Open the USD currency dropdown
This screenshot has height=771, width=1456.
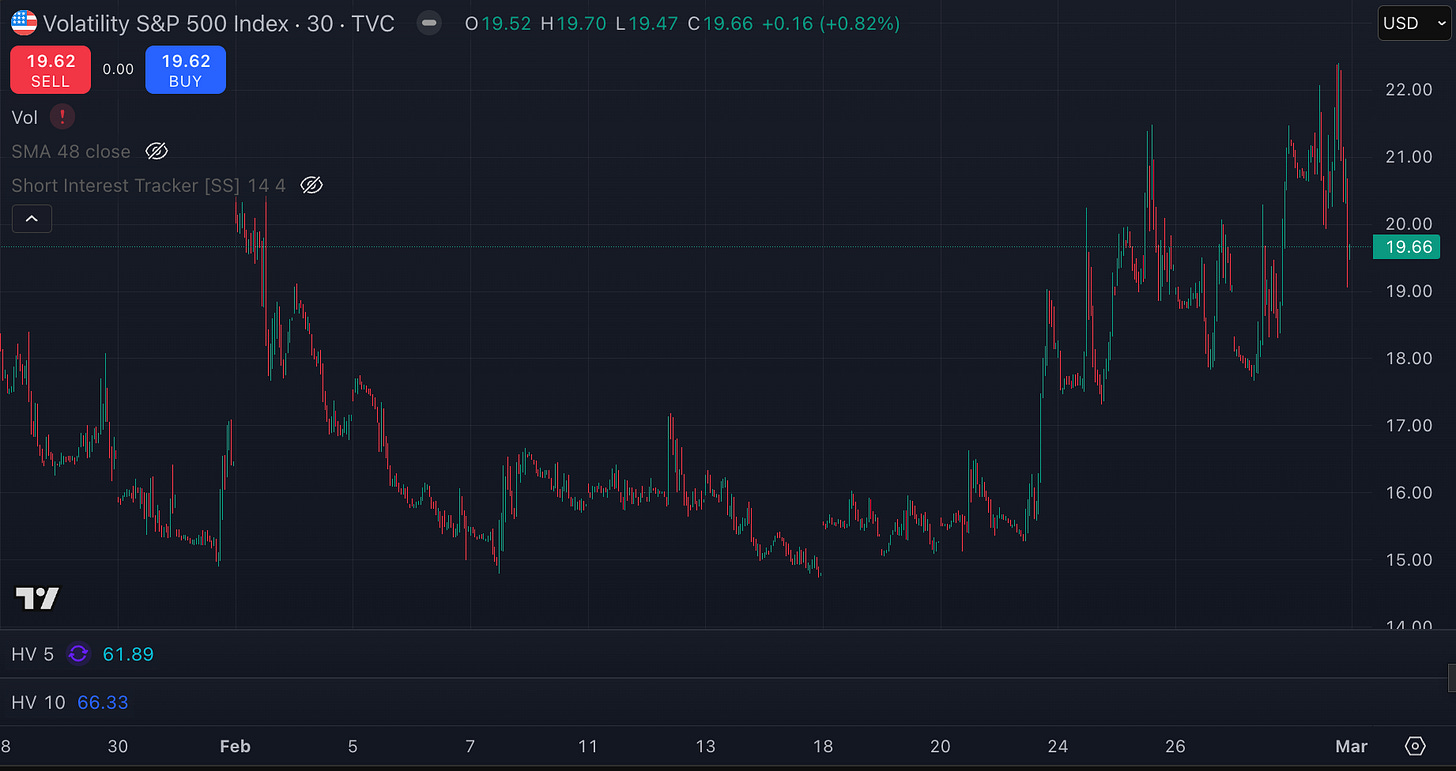coord(1413,23)
